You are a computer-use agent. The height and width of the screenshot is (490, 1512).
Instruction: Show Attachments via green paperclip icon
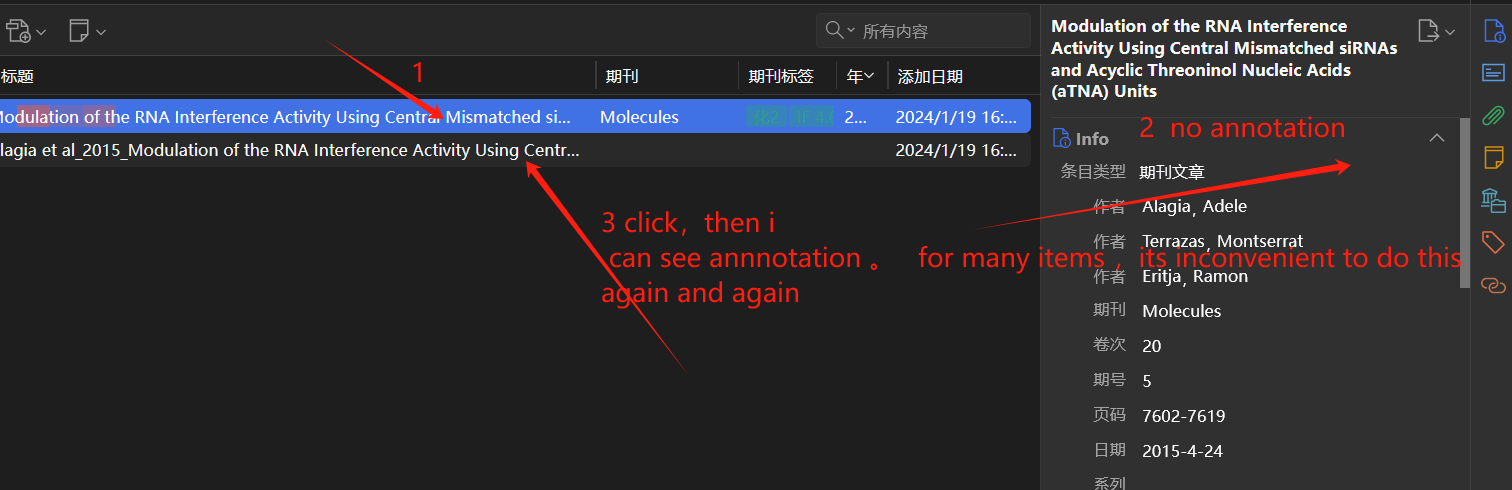(1493, 114)
